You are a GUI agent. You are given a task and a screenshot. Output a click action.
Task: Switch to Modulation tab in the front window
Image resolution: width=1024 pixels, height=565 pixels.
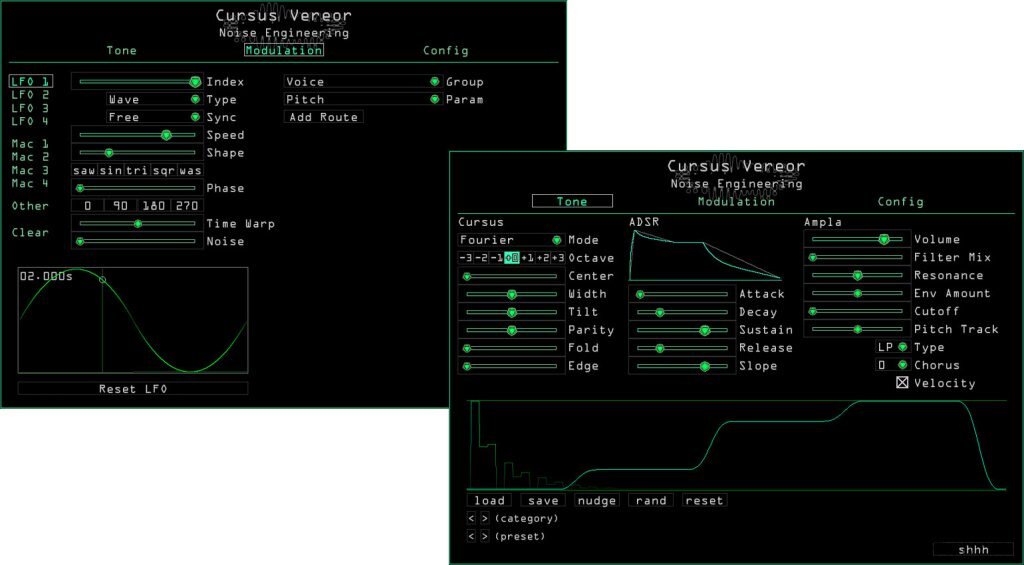[736, 201]
